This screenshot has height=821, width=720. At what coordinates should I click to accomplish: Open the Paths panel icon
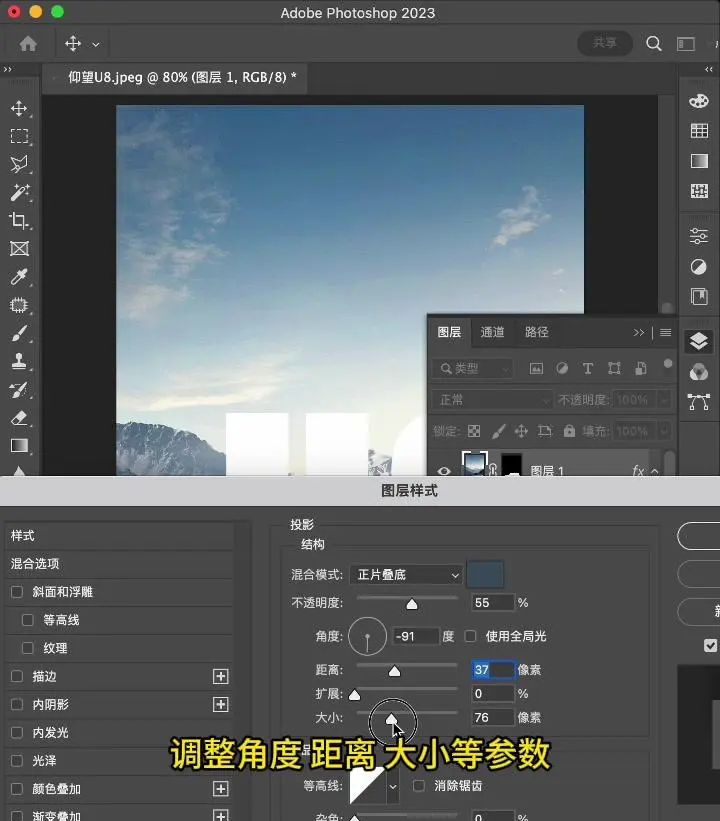(699, 402)
